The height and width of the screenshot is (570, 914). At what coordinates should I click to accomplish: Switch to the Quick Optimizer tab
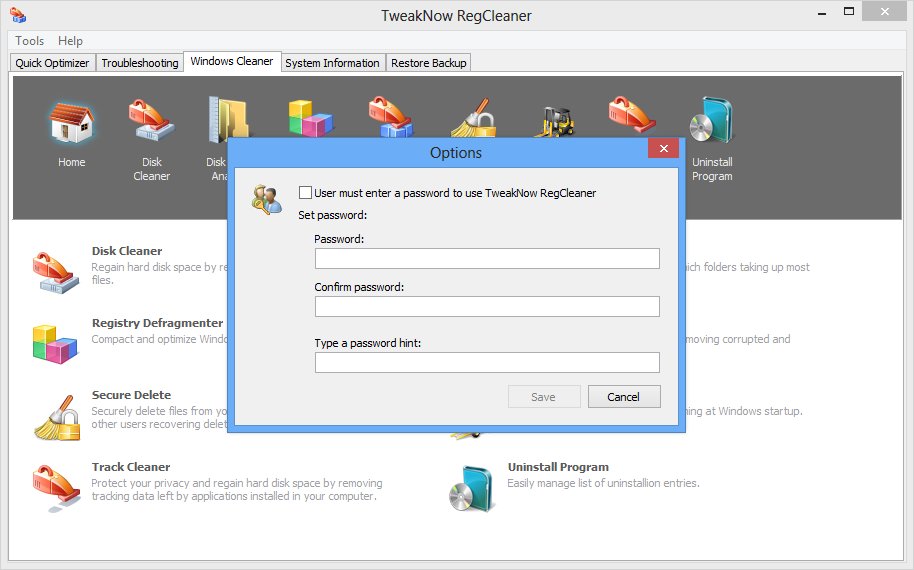pos(52,63)
